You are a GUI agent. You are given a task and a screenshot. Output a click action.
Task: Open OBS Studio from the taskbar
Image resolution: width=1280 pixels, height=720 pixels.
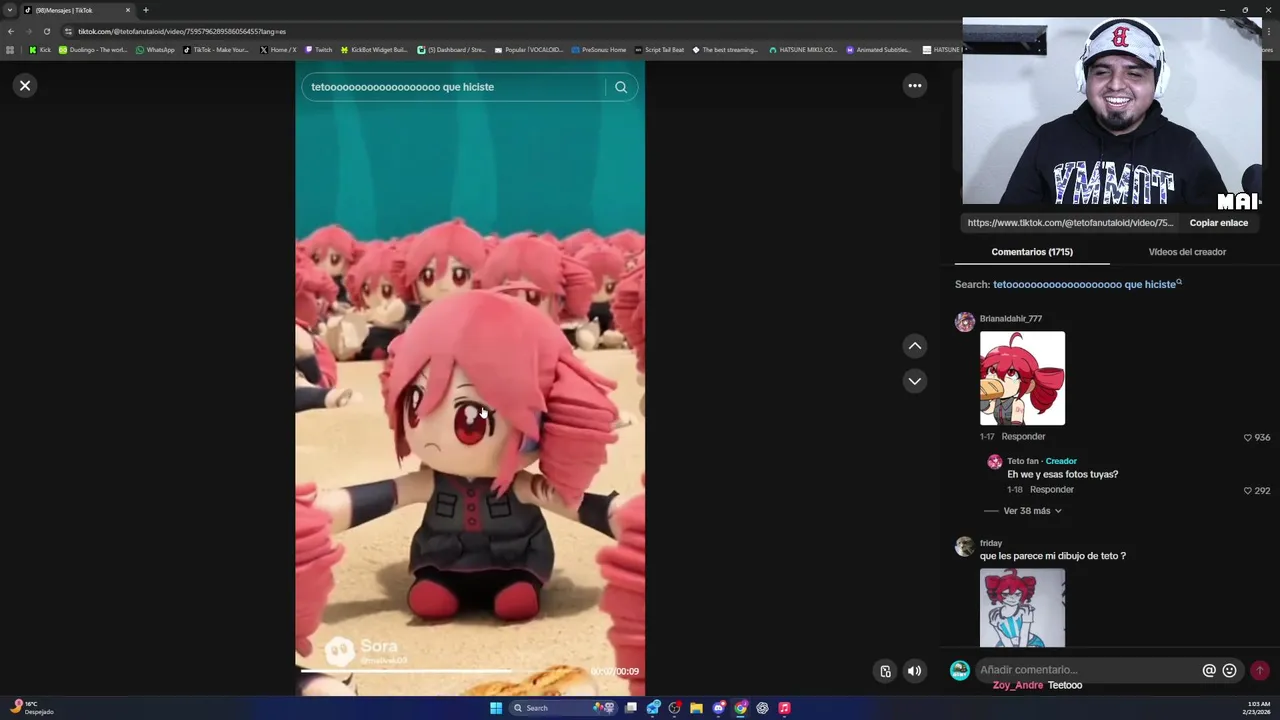[x=674, y=708]
